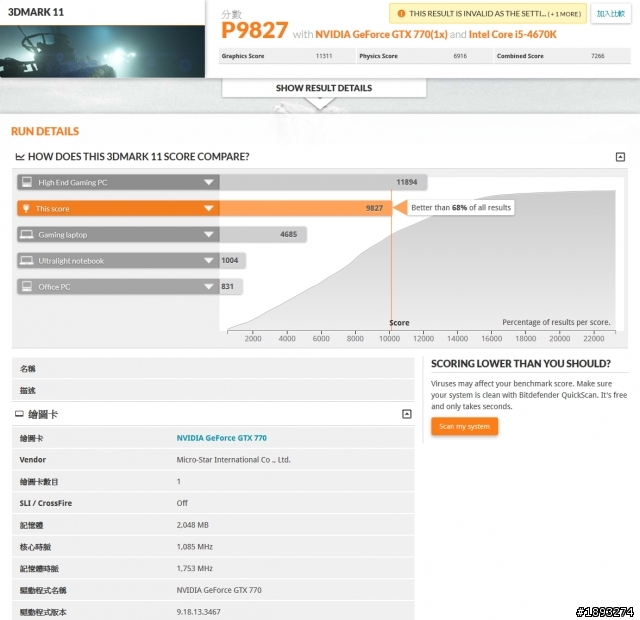This screenshot has height=620, width=640.
Task: Click the Gaming laptop icon
Action: (27, 234)
